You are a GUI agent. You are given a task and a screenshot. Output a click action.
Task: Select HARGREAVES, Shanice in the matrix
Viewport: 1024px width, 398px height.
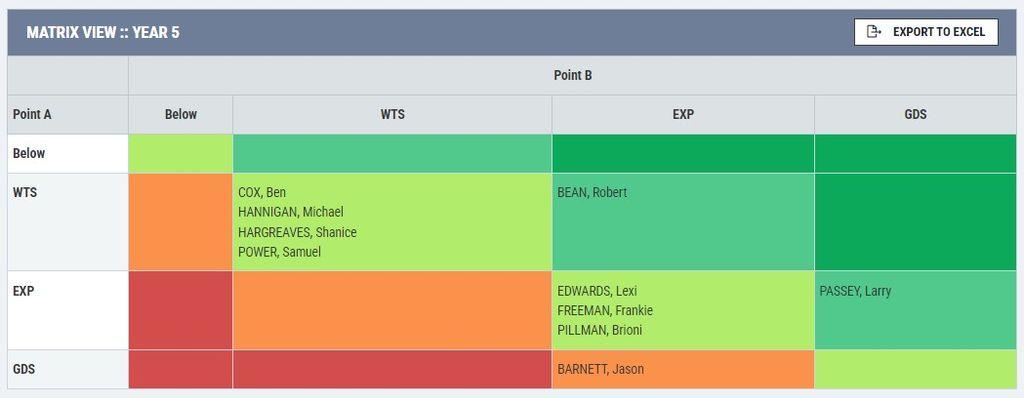(297, 232)
